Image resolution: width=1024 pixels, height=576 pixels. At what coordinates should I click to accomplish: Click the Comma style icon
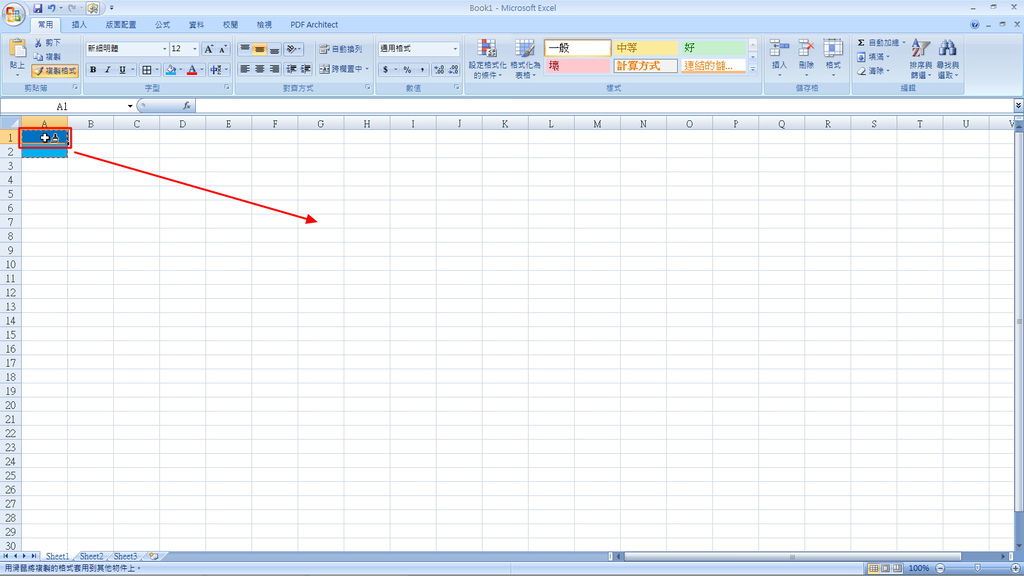point(422,70)
